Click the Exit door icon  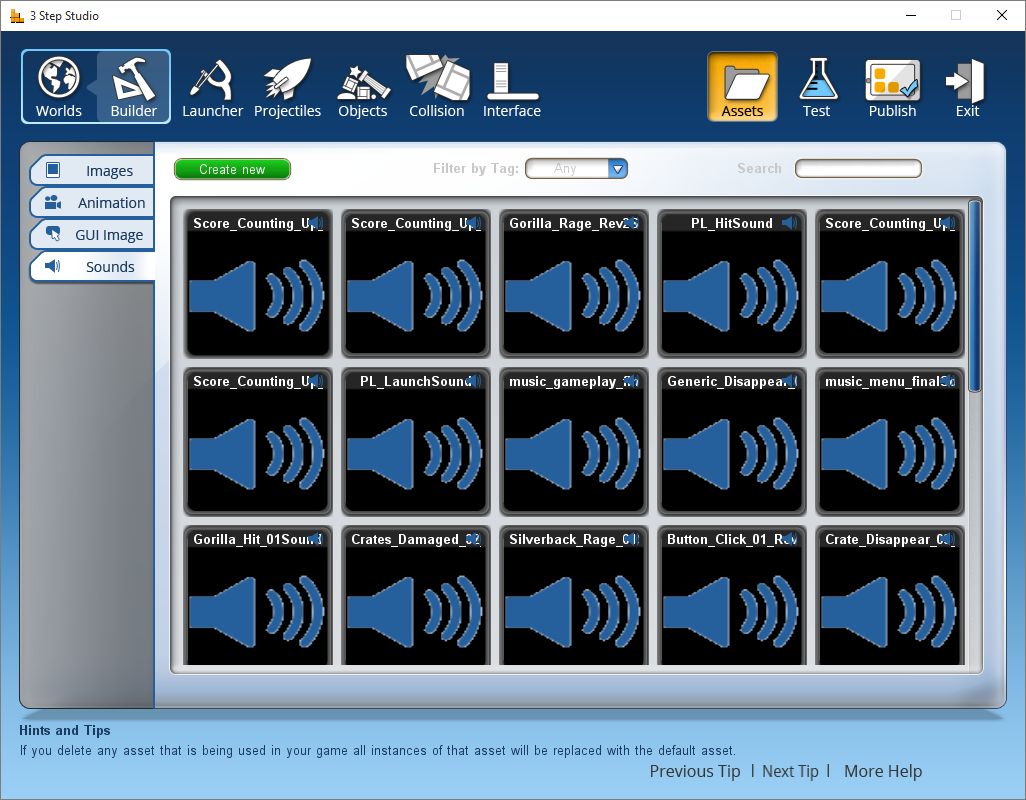click(x=966, y=79)
